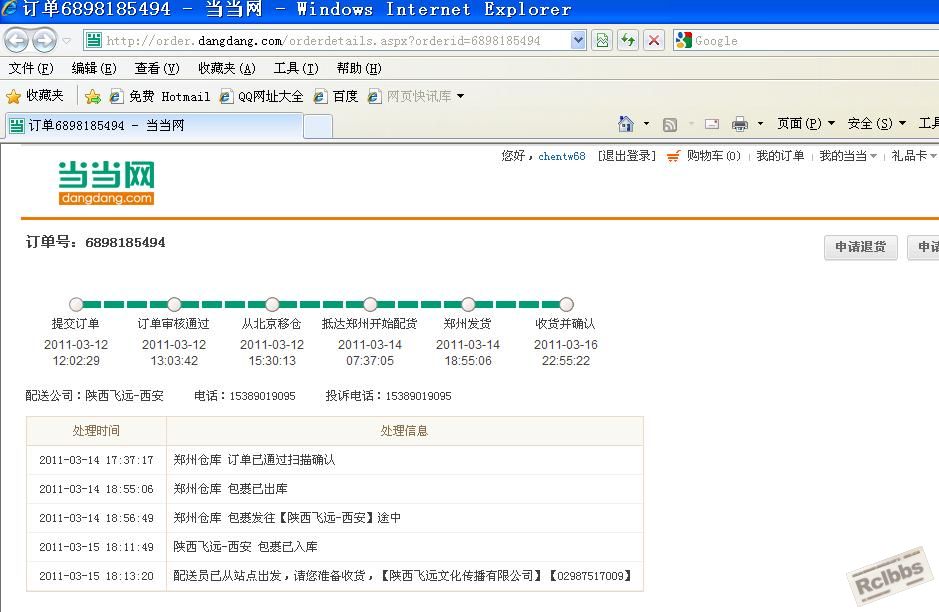Click the 申请退货 button
The width and height of the screenshot is (939, 612).
coord(861,247)
